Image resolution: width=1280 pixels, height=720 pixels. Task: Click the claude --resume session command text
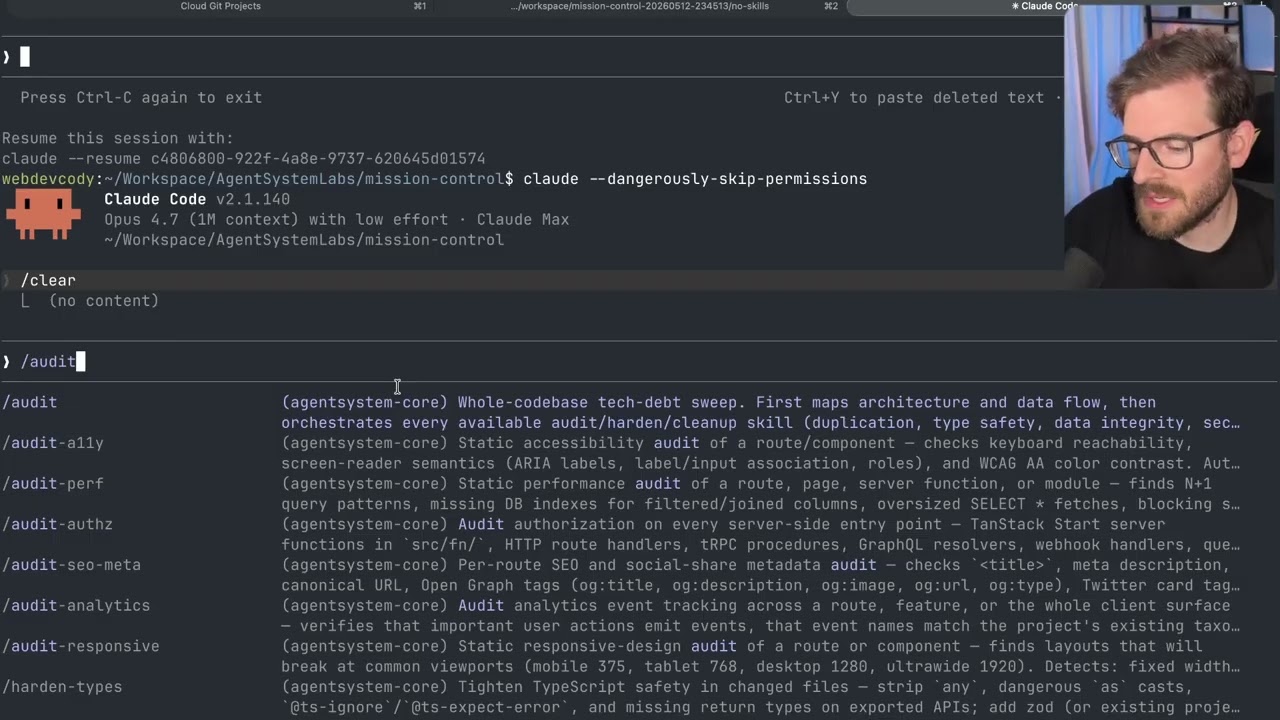[243, 158]
